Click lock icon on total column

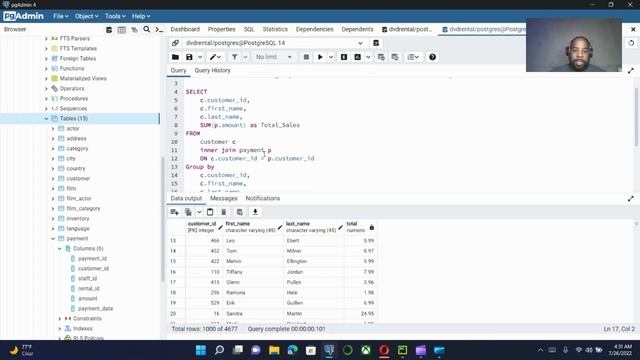[371, 227]
